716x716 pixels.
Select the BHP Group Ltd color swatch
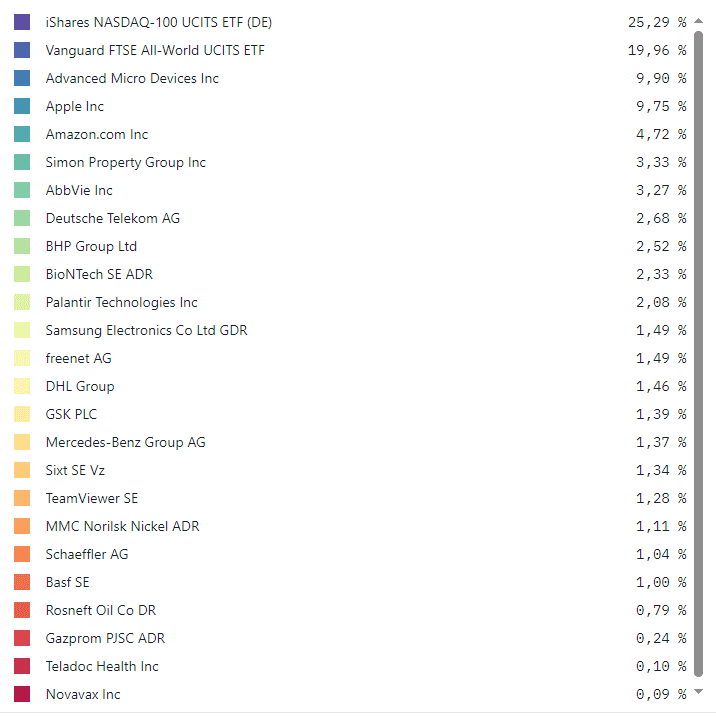22,246
